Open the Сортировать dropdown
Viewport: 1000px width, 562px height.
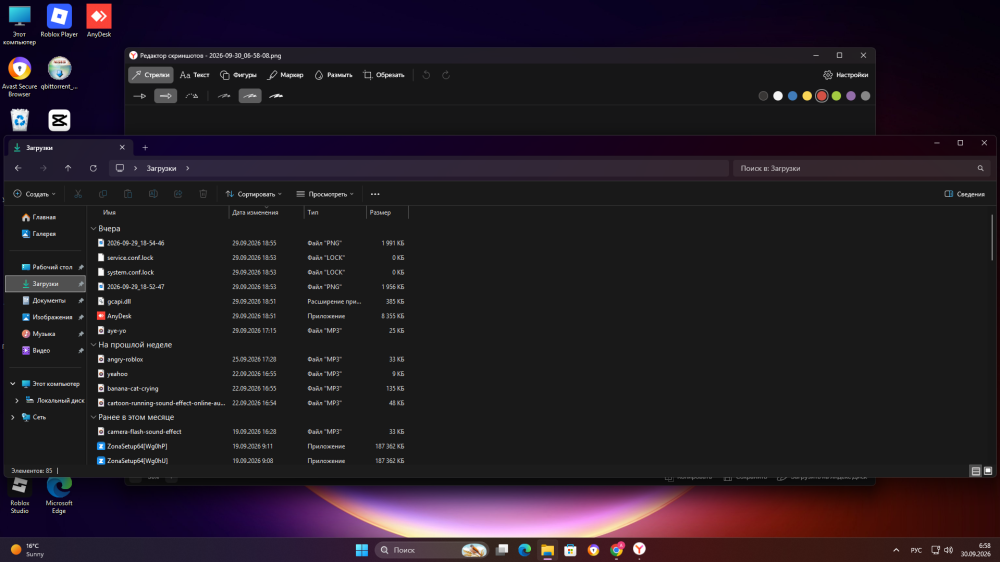(x=253, y=194)
